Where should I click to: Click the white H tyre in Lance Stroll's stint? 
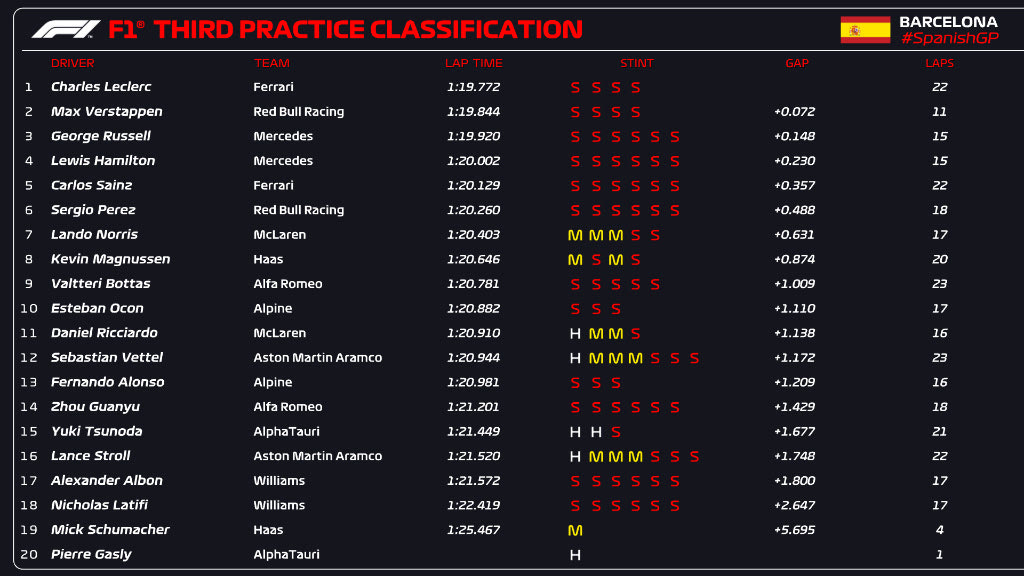[x=575, y=456]
